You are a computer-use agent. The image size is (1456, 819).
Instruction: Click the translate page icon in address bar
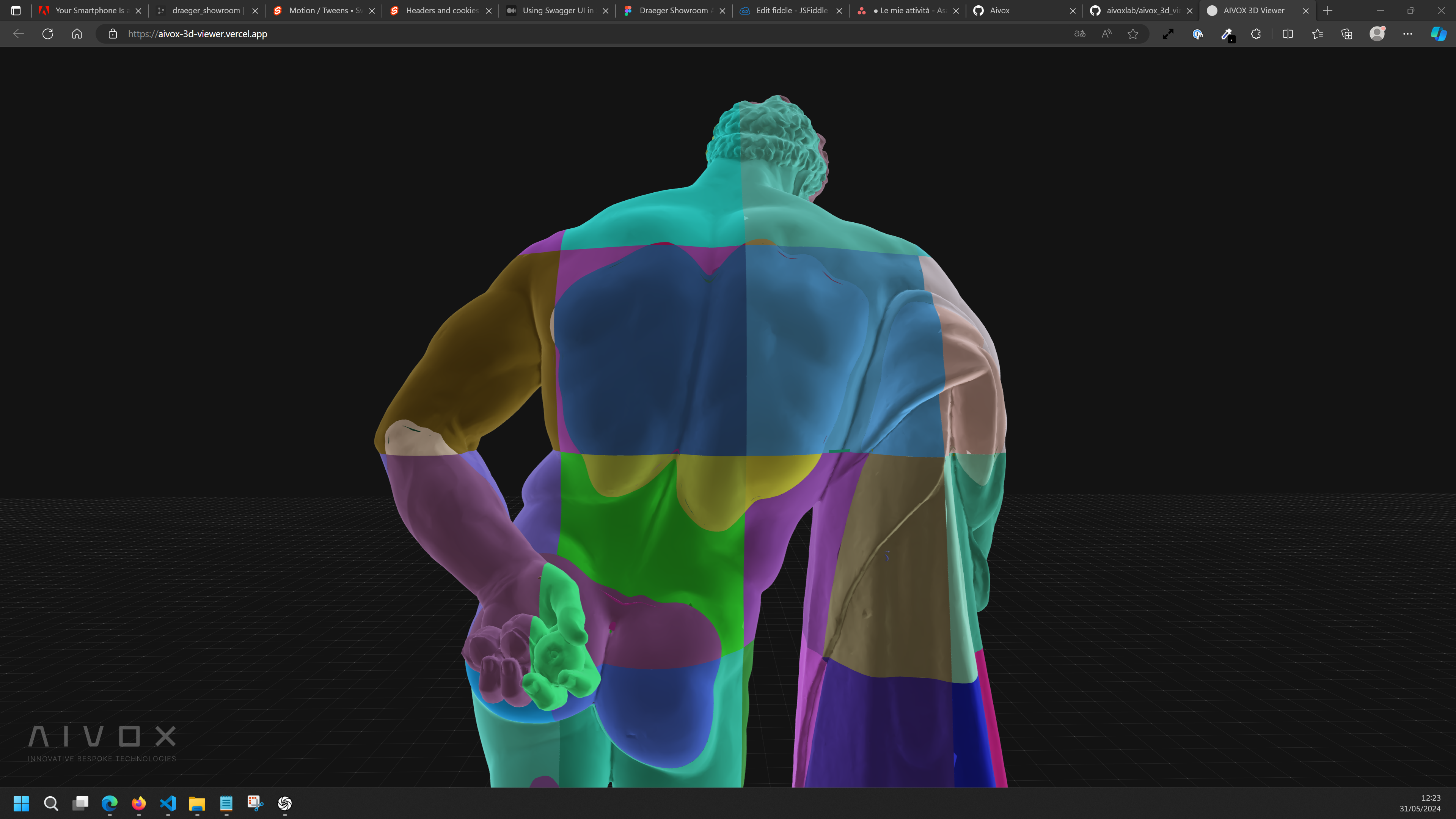click(x=1079, y=34)
